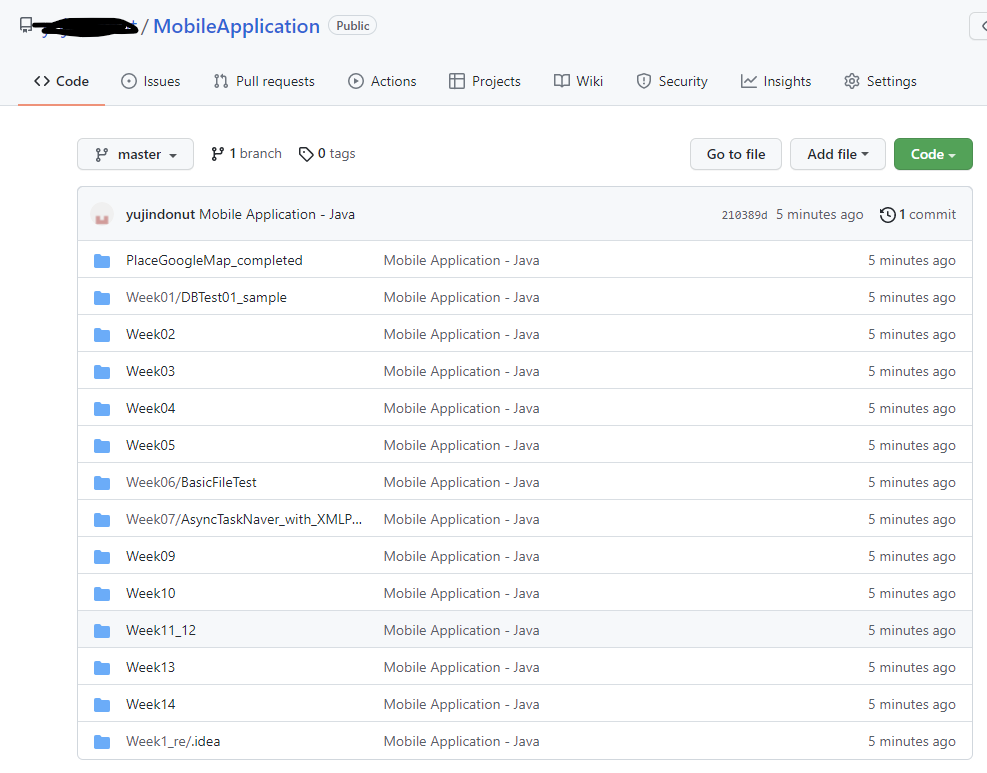Viewport: 987px width, 773px height.
Task: Open the Week05 folder
Action: tap(150, 446)
